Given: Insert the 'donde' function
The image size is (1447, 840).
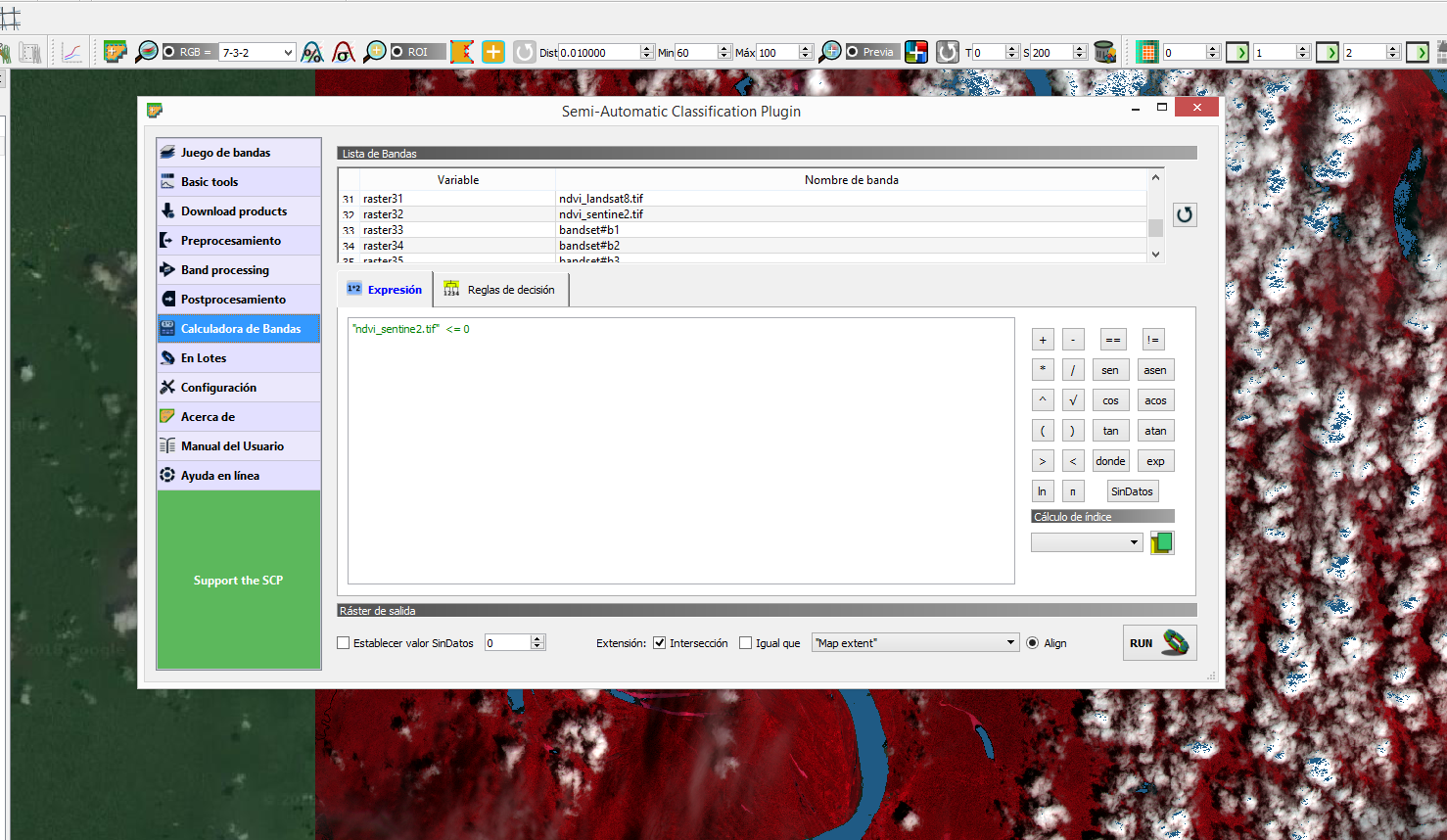Looking at the screenshot, I should (1110, 461).
